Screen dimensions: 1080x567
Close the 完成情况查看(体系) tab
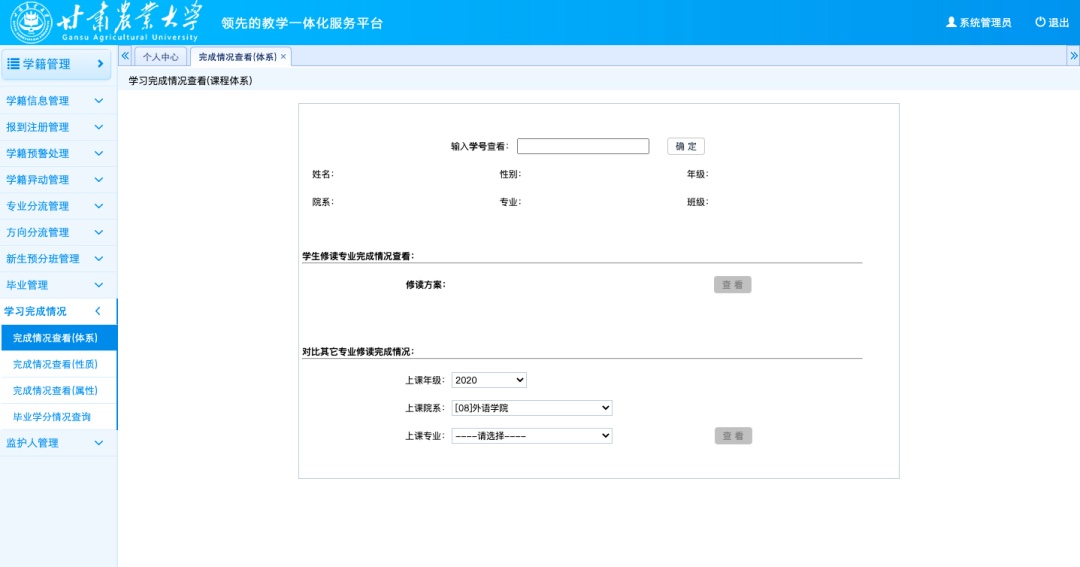point(283,57)
